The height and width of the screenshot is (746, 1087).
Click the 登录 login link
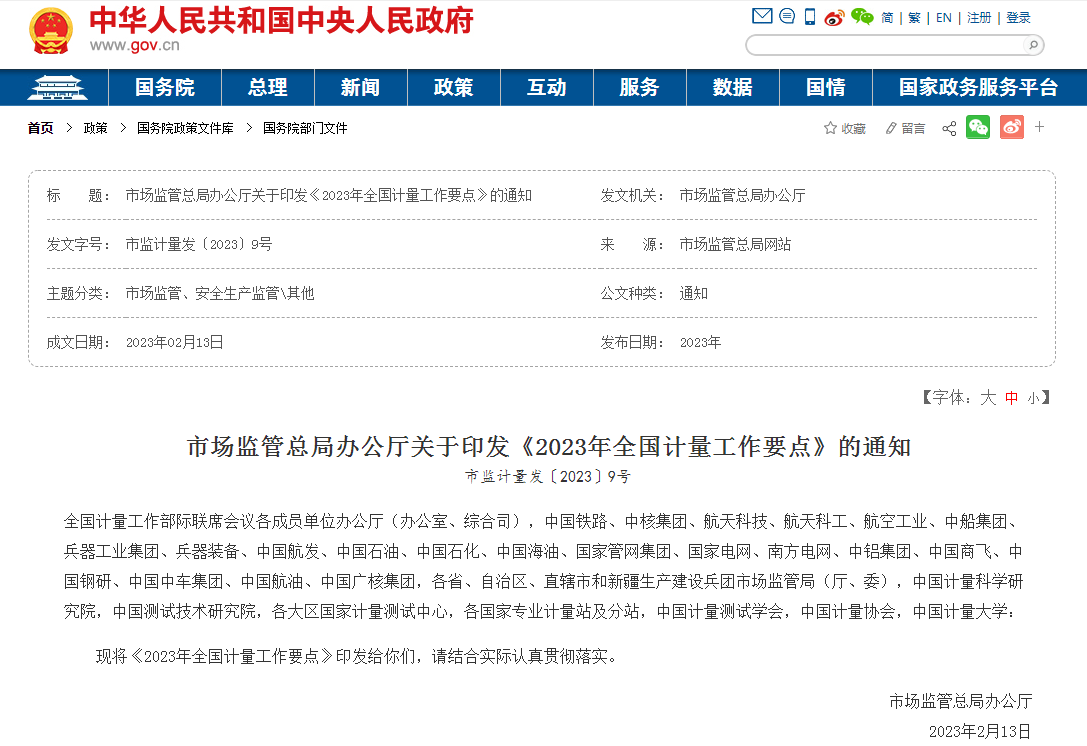click(1018, 18)
